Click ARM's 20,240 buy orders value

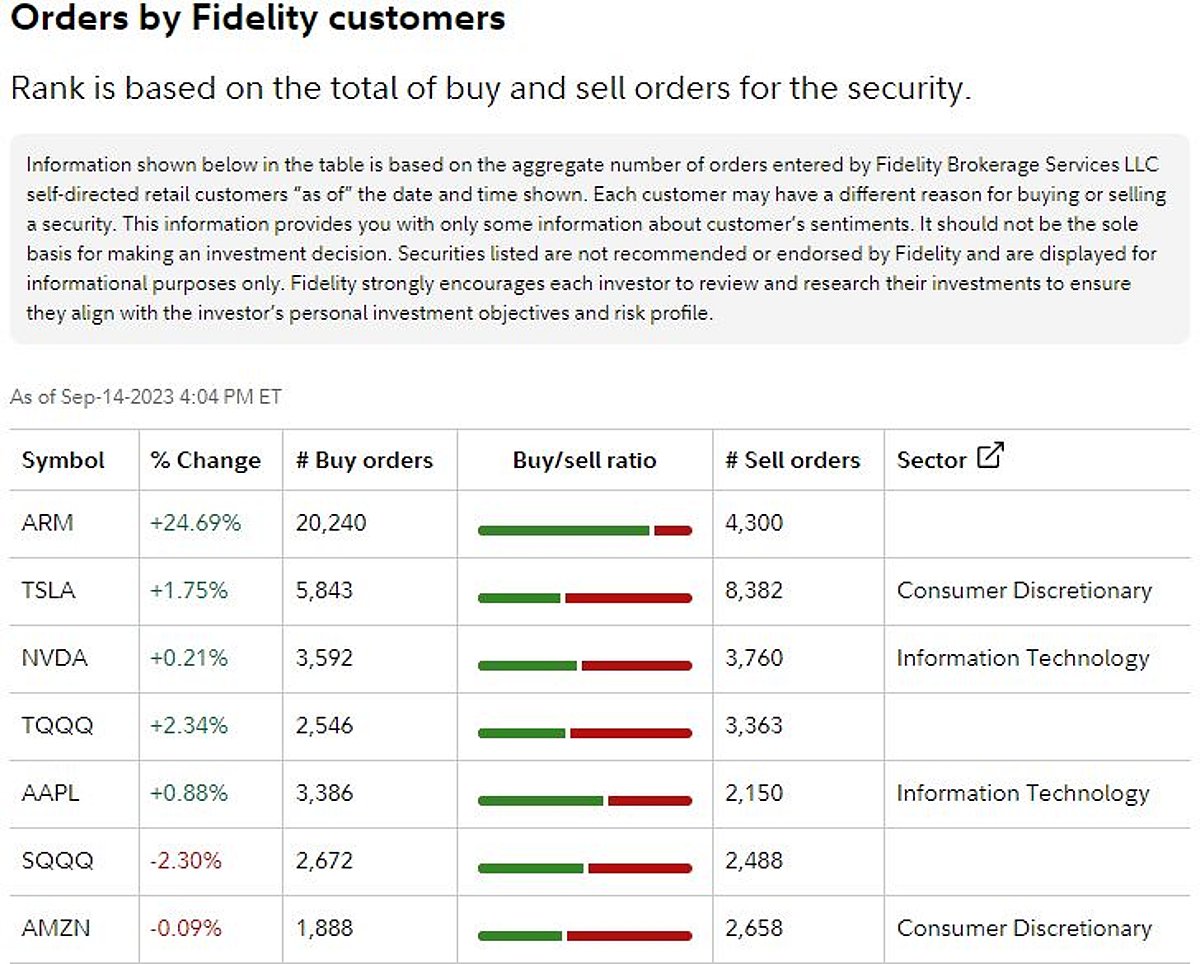pos(331,522)
